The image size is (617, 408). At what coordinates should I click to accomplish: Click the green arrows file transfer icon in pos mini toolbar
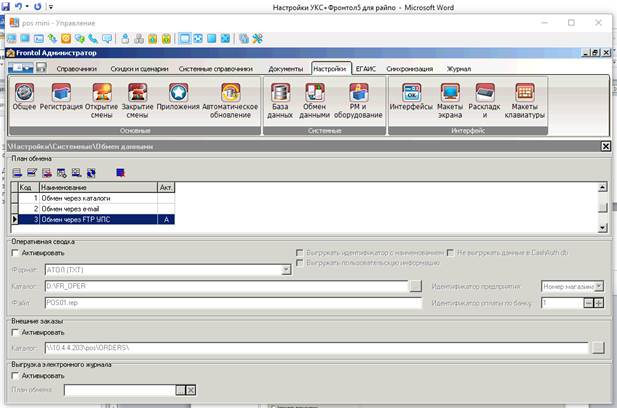52,39
